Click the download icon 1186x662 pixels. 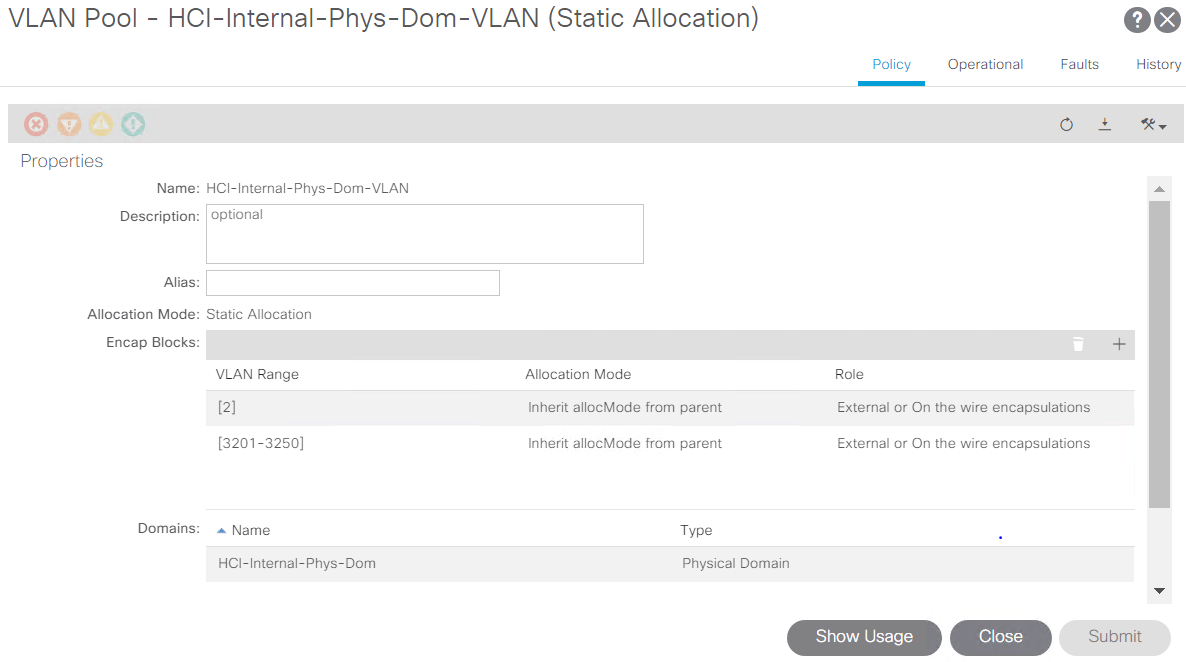pos(1105,124)
